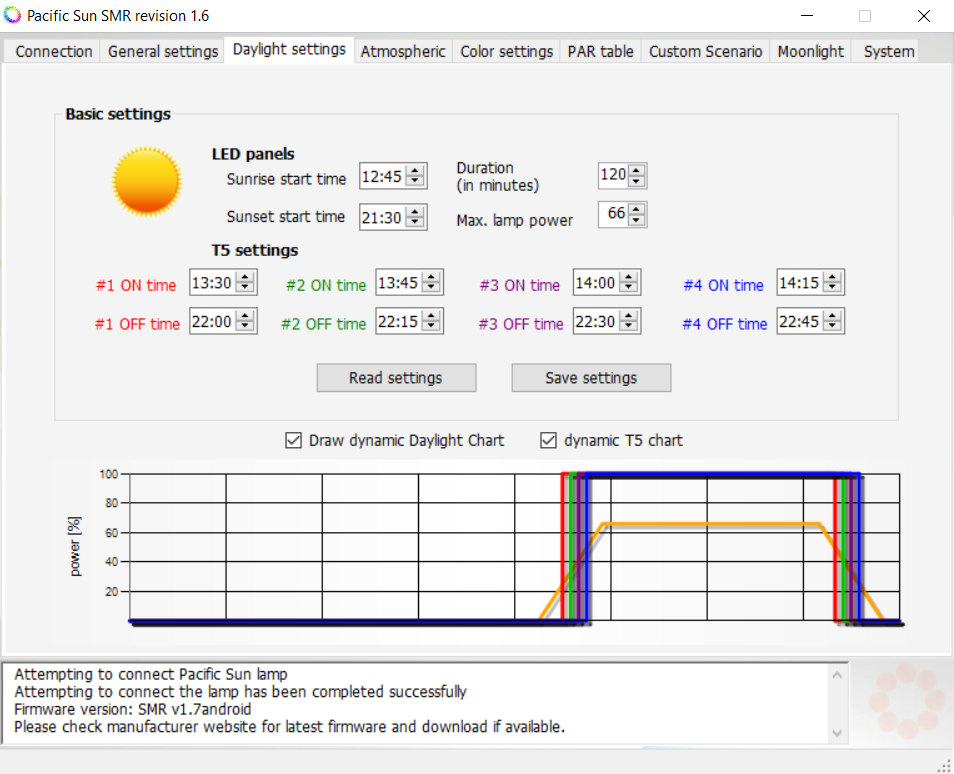Increase the Sunset start time with up arrow

click(x=415, y=211)
